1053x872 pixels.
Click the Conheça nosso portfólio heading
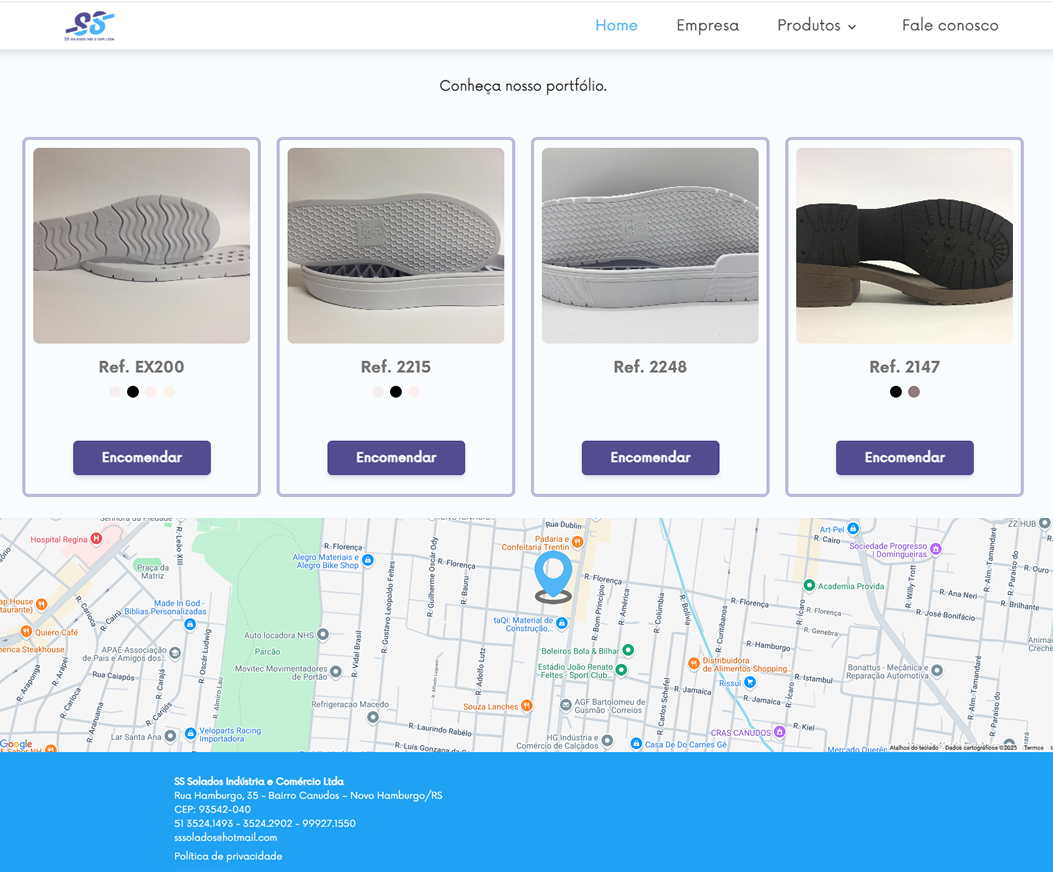coord(523,86)
